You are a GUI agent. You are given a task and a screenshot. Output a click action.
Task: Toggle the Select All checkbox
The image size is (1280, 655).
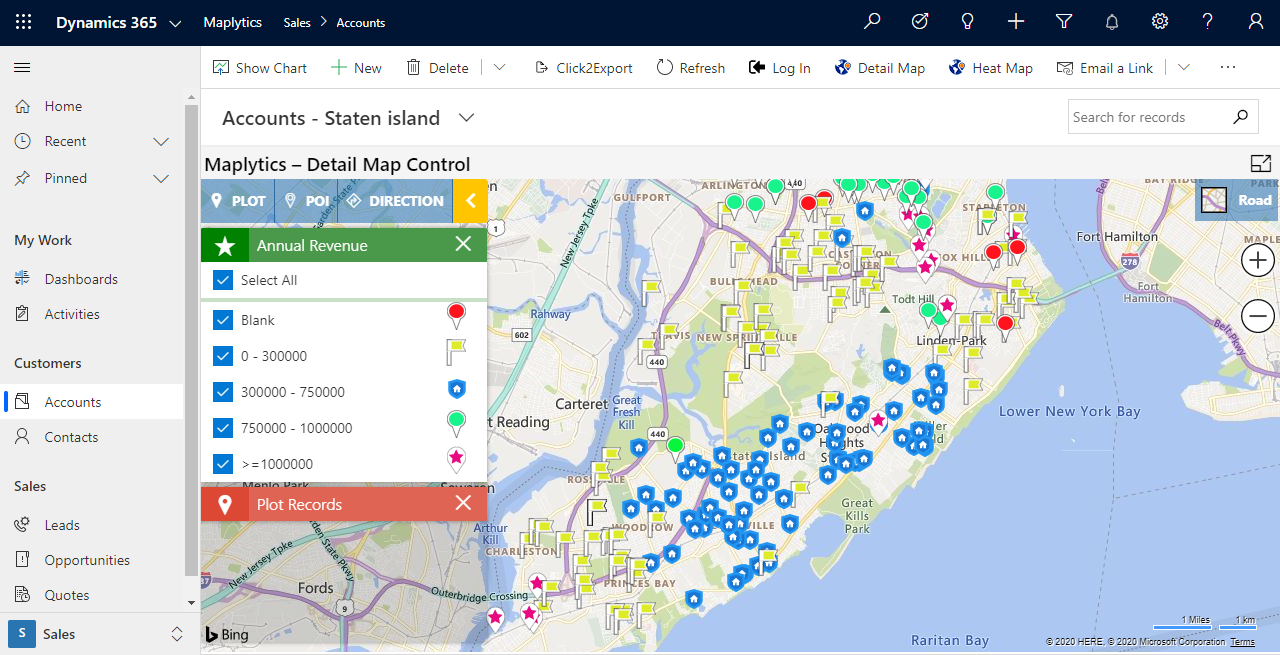click(223, 280)
